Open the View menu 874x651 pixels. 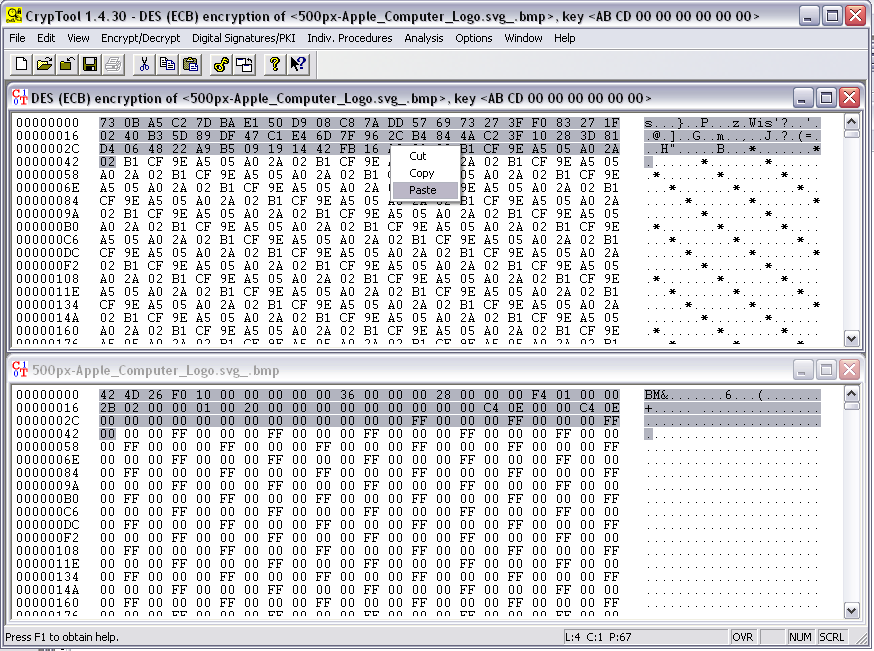[78, 38]
